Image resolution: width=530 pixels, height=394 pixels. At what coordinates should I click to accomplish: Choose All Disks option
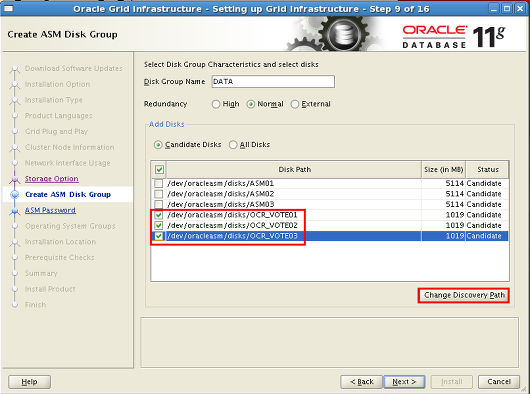point(233,145)
